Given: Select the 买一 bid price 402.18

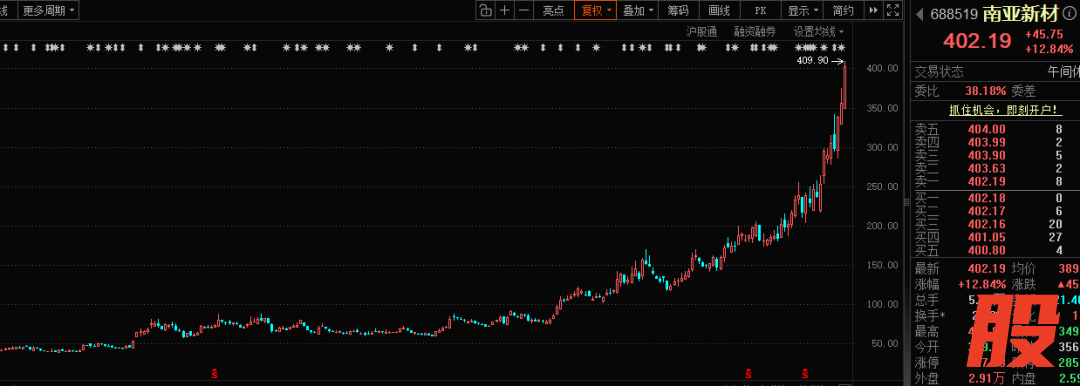Looking at the screenshot, I should (x=986, y=199).
